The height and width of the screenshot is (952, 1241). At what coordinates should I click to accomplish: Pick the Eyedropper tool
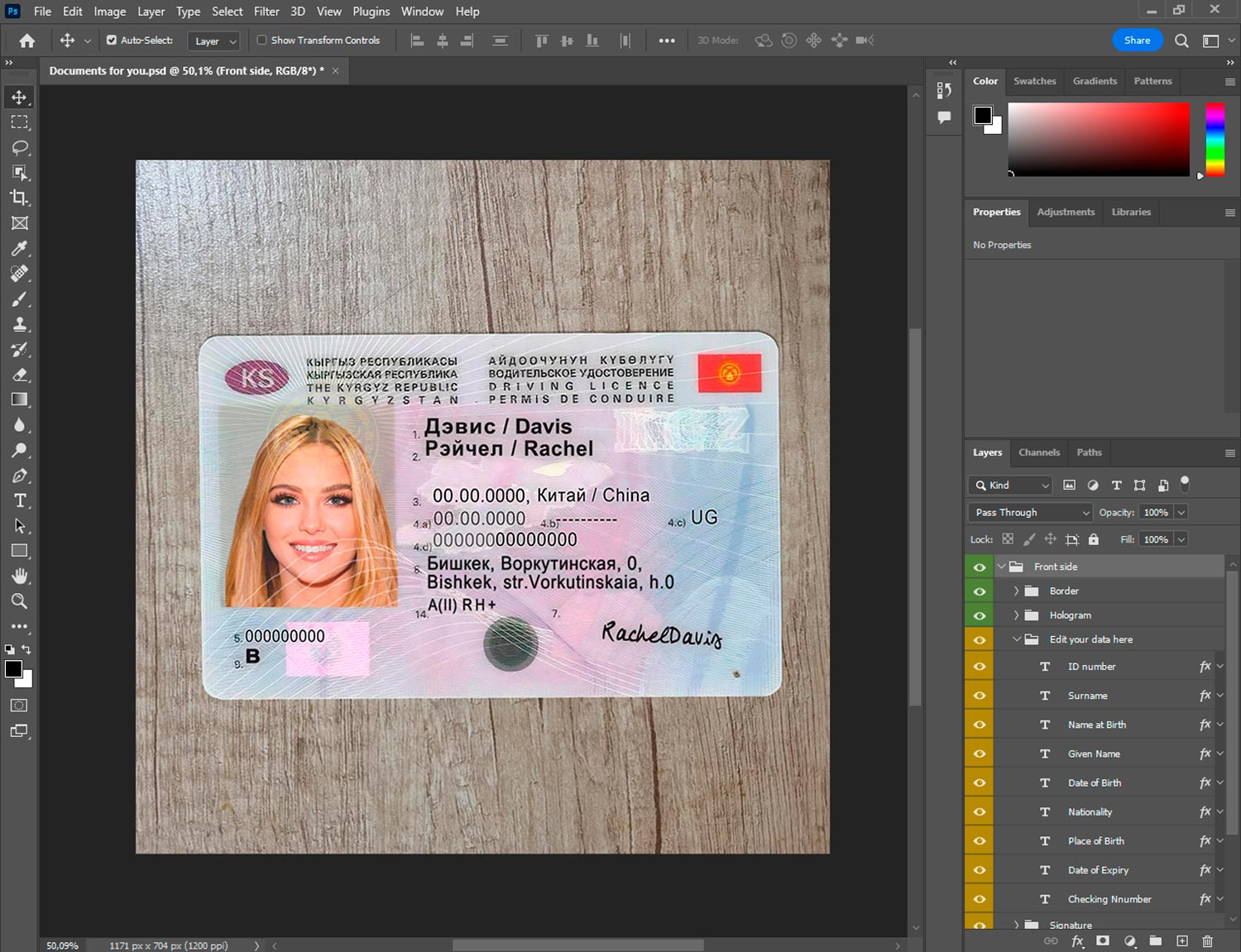click(x=20, y=248)
